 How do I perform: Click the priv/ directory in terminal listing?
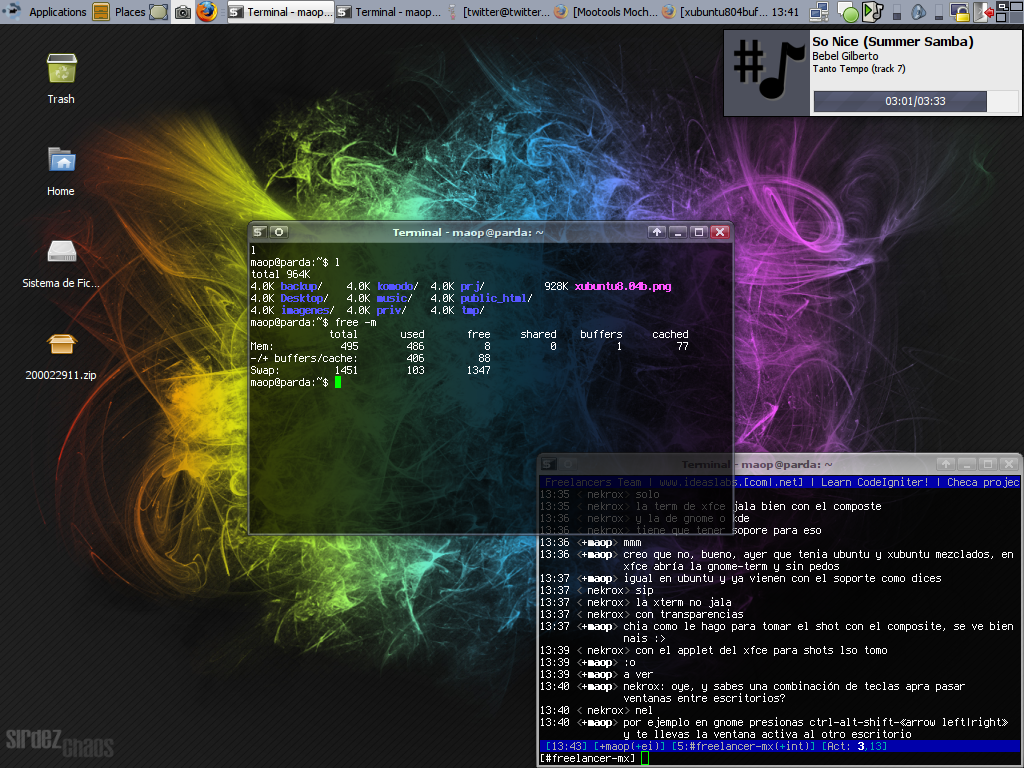(x=391, y=310)
